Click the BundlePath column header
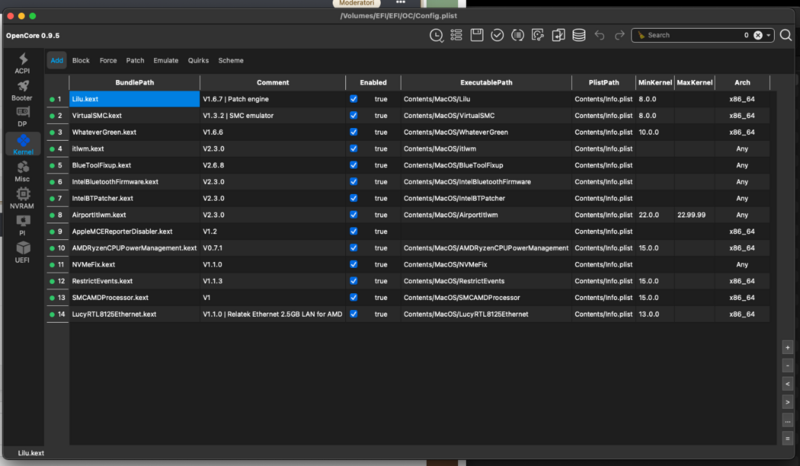The width and height of the screenshot is (800, 466). point(135,82)
